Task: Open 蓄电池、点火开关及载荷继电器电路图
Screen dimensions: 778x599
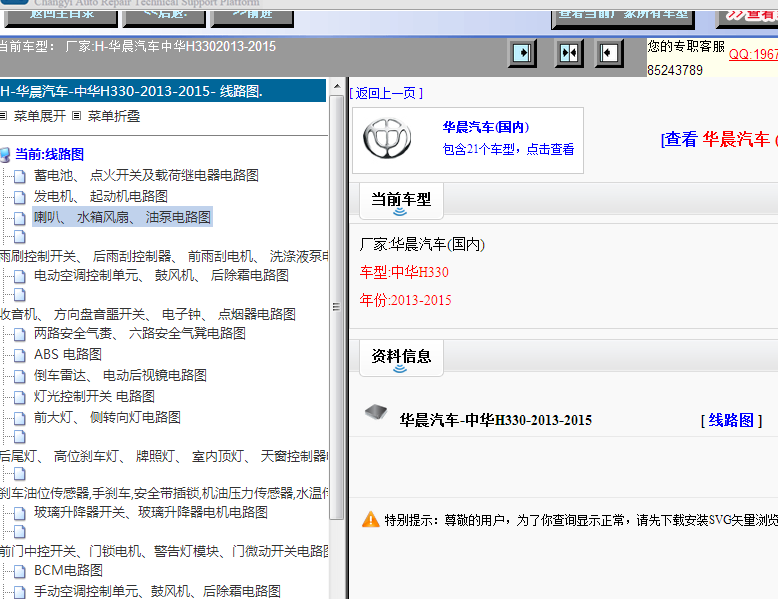Action: 146,175
